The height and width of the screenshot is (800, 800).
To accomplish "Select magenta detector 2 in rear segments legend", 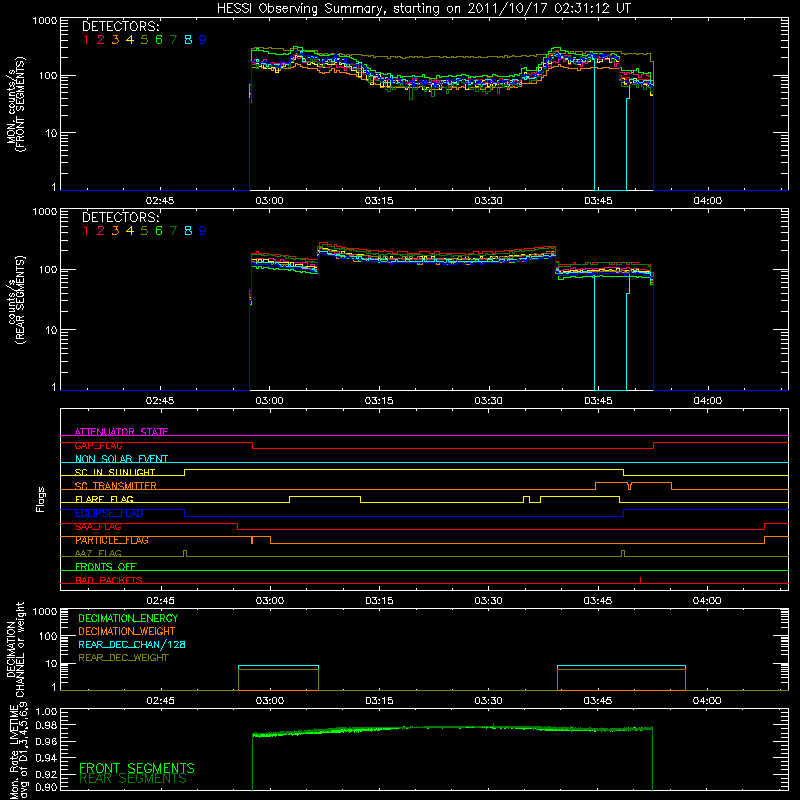I will coord(101,231).
